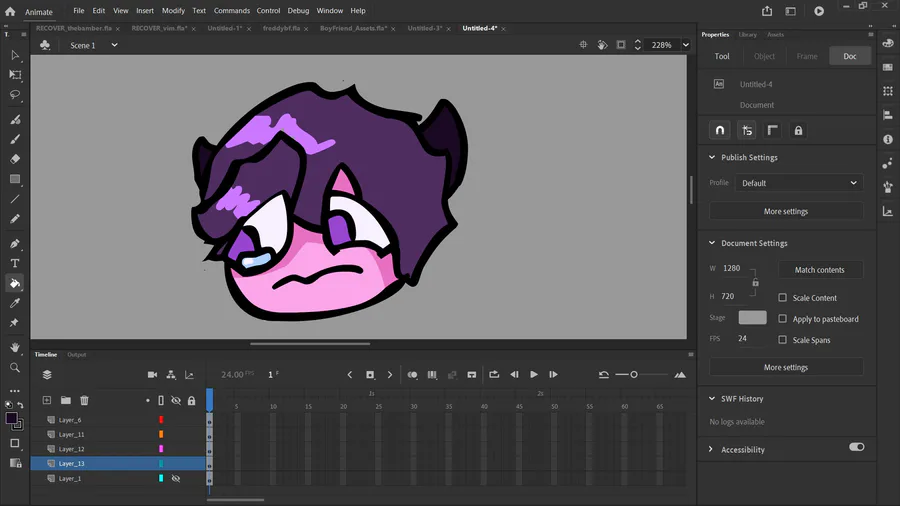The width and height of the screenshot is (900, 506).
Task: Select the Line tool
Action: 15,199
